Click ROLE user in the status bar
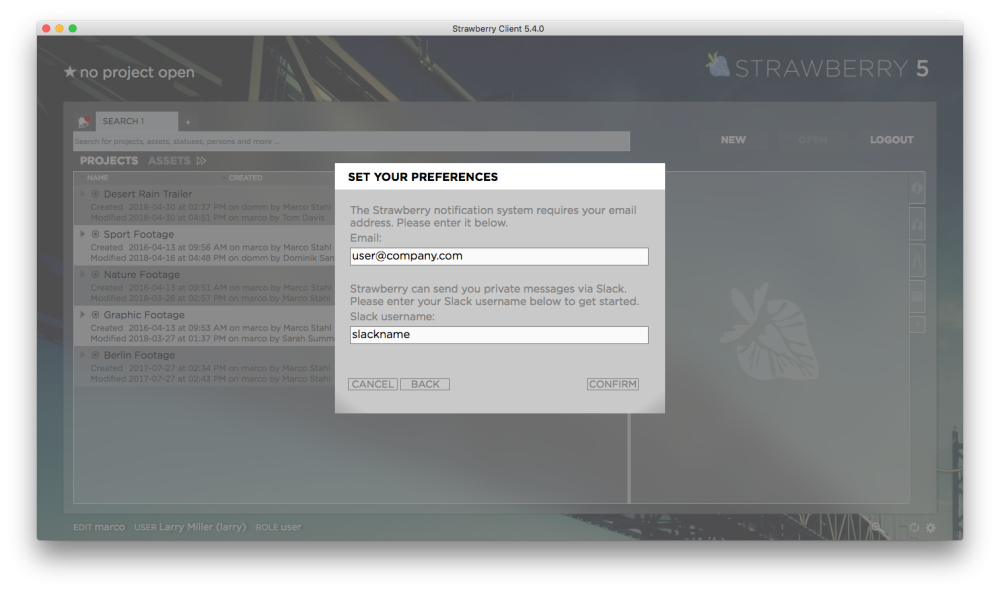The width and height of the screenshot is (1000, 593). point(278,527)
